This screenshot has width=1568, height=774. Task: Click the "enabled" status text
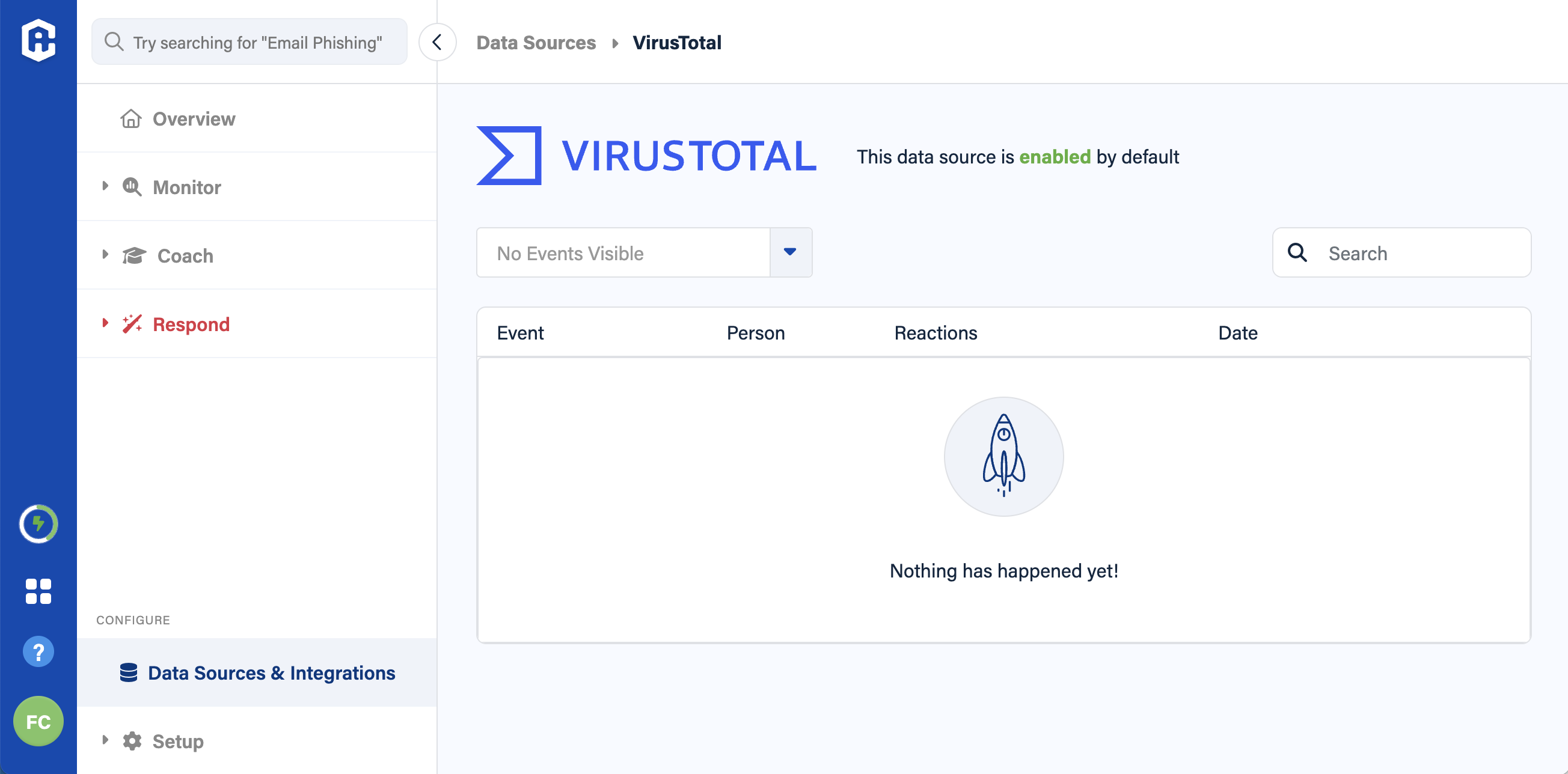tap(1055, 157)
